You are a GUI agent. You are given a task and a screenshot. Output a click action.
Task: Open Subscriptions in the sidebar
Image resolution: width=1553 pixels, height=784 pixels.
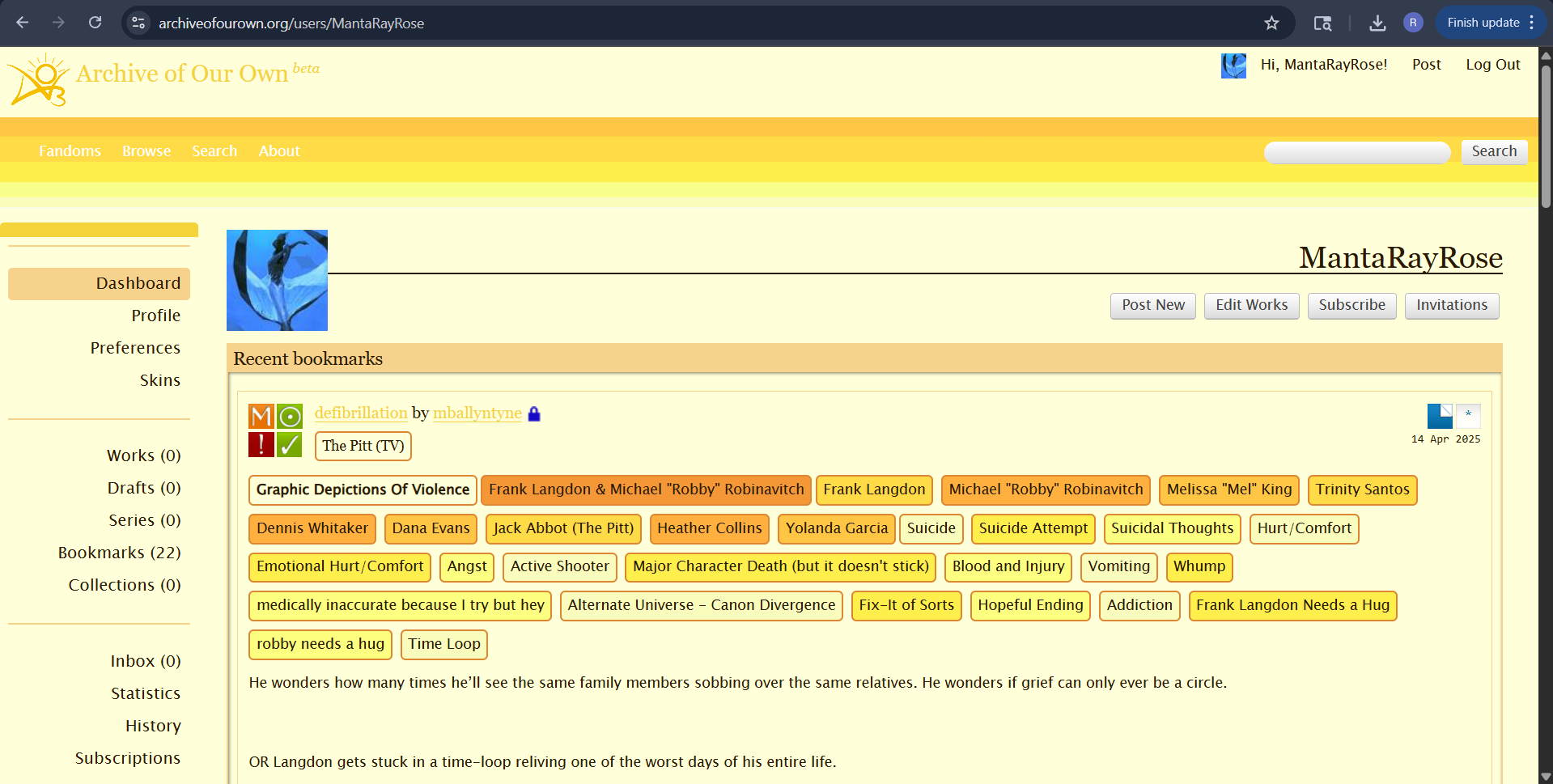coord(127,758)
